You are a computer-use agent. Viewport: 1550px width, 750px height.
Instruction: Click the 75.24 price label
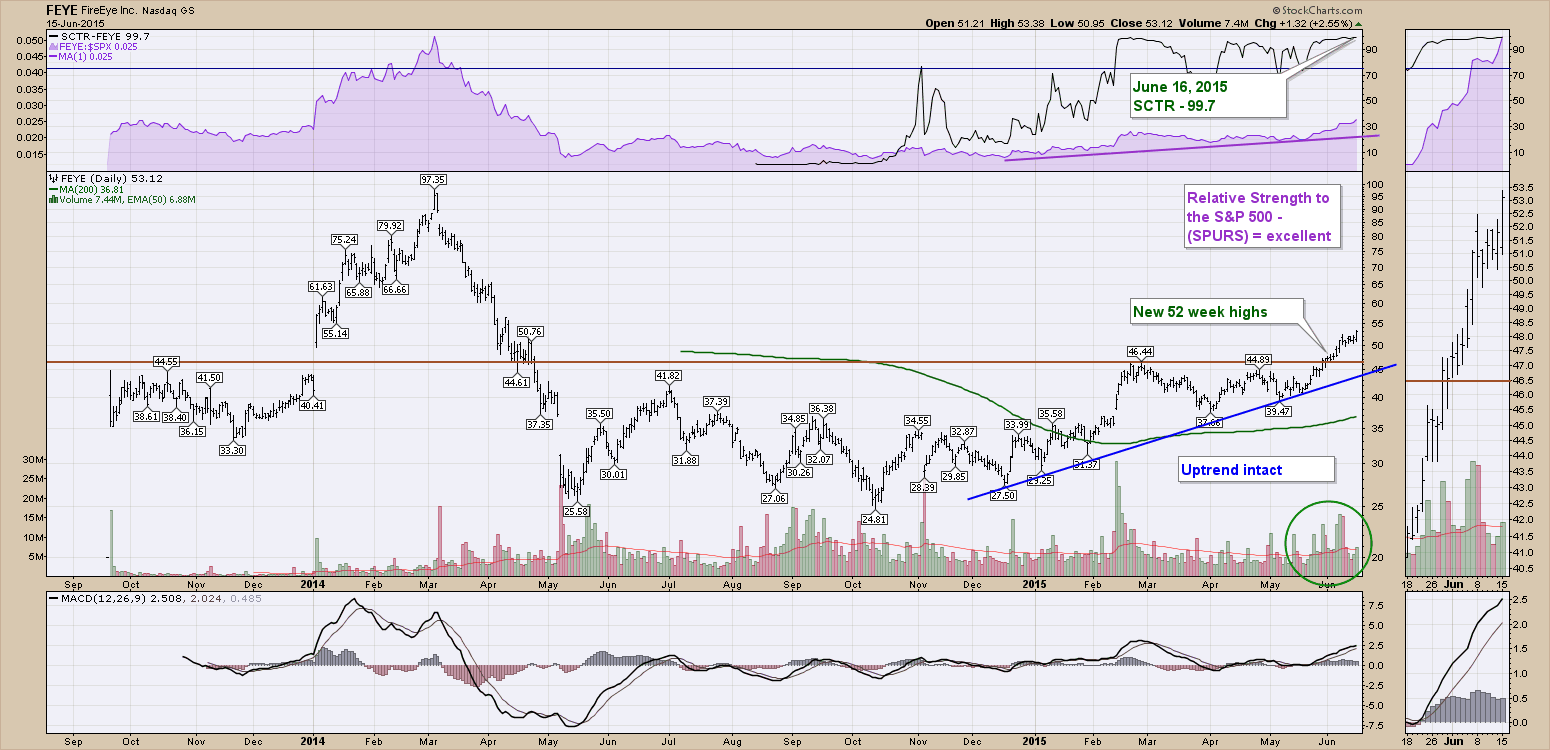(344, 240)
